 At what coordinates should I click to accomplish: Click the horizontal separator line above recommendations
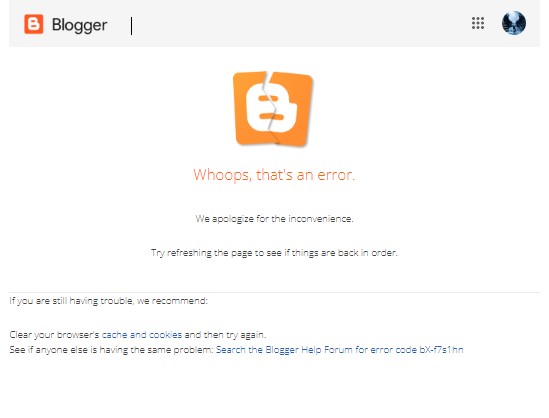click(274, 292)
